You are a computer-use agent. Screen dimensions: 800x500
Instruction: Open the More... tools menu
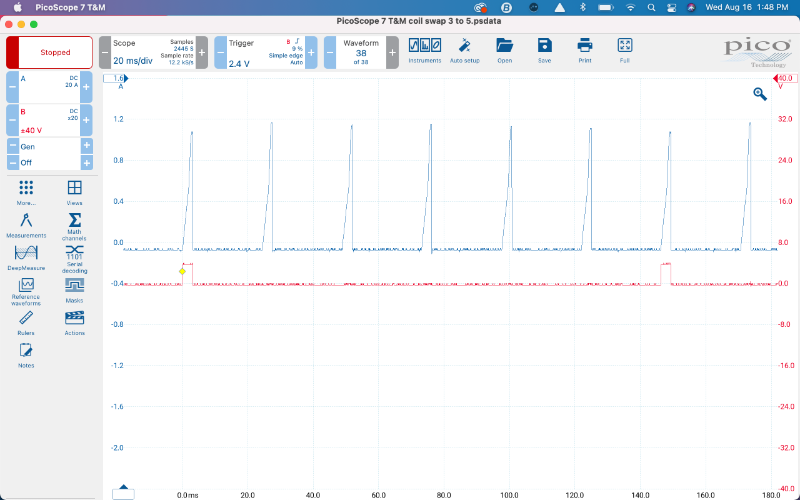coord(26,191)
